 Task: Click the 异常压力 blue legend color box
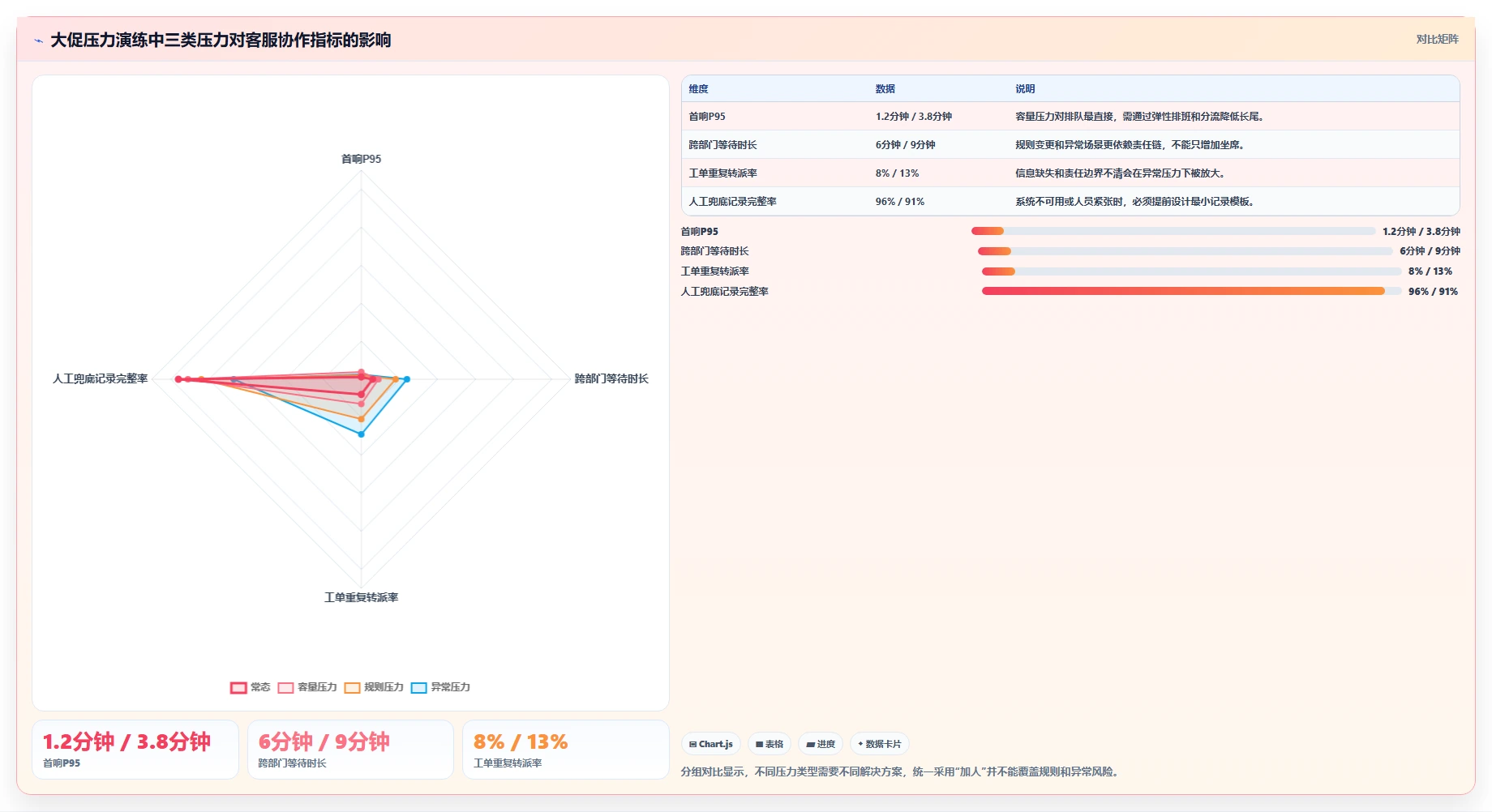(x=418, y=688)
